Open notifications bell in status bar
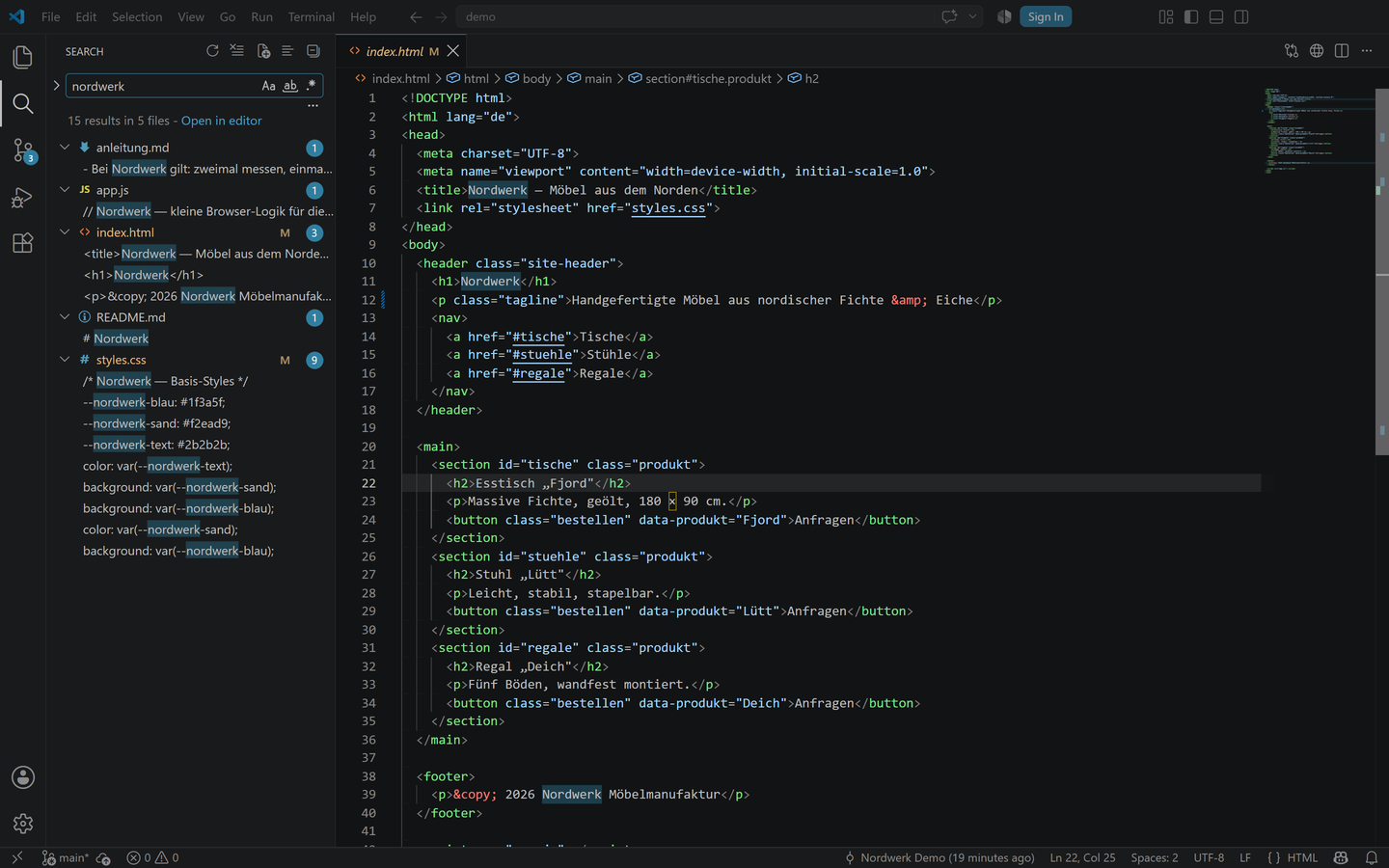The width and height of the screenshot is (1389, 868). pyautogui.click(x=1372, y=857)
